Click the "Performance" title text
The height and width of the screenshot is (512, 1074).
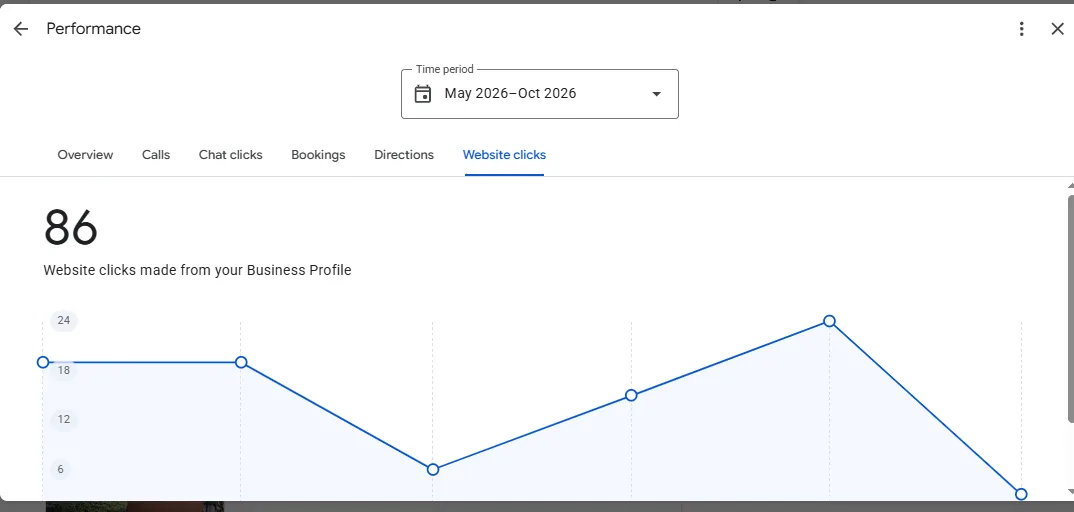pos(94,29)
